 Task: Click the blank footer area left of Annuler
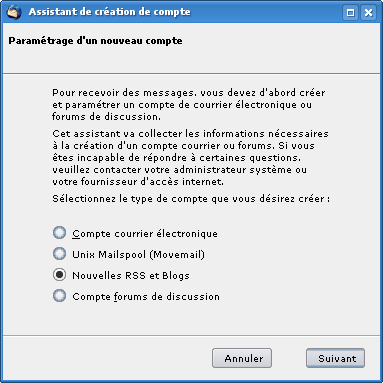coord(107,358)
